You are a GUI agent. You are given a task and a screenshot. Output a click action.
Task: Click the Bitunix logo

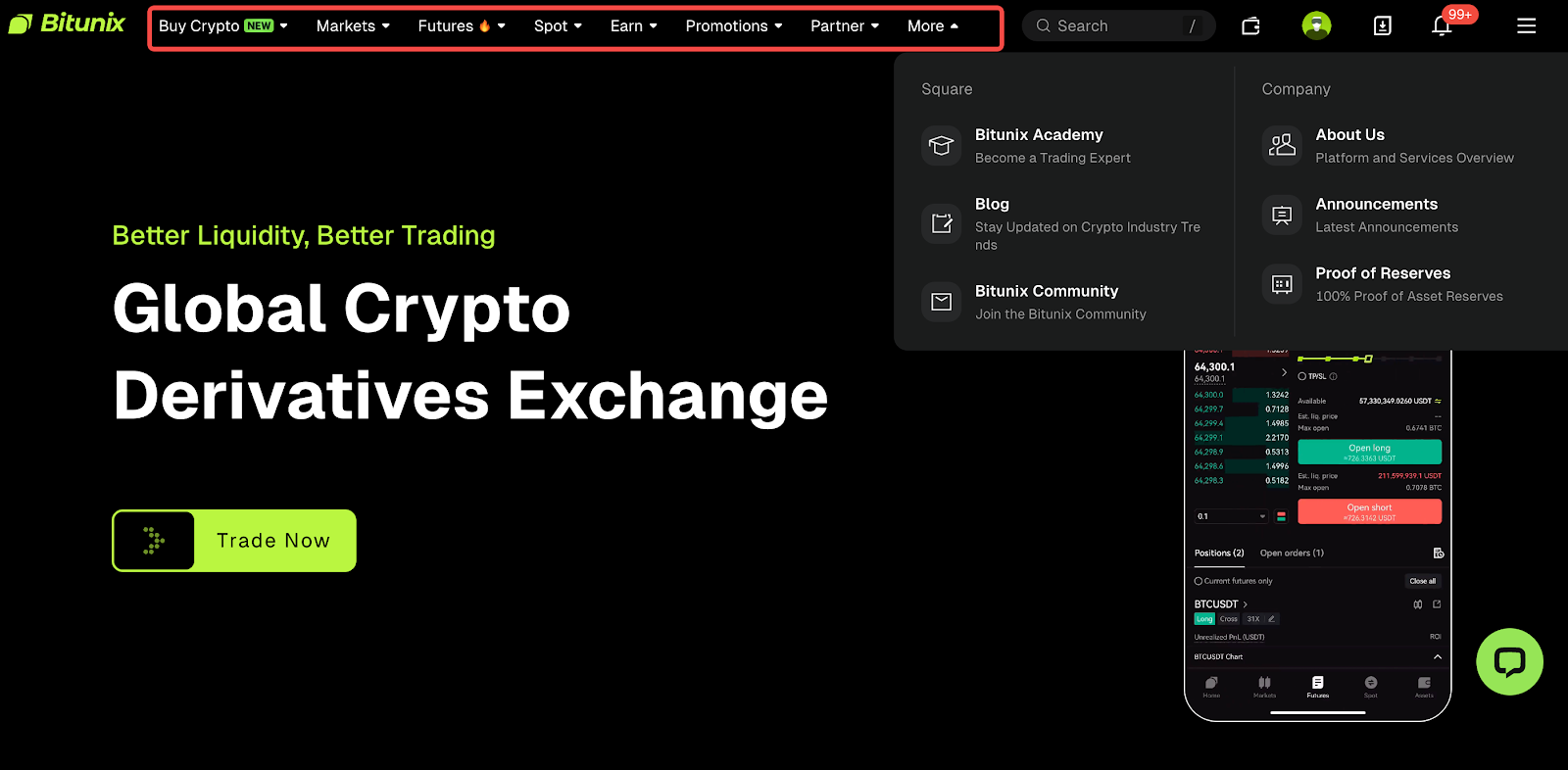[x=67, y=24]
